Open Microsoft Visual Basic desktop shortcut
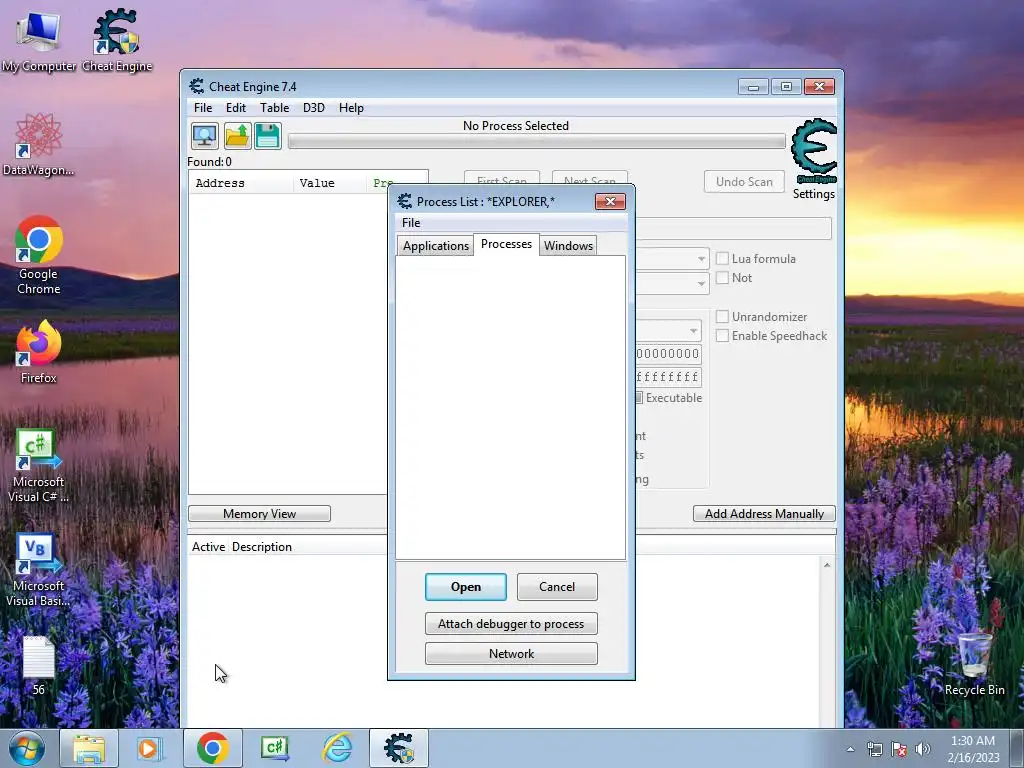This screenshot has width=1024, height=768. (39, 570)
